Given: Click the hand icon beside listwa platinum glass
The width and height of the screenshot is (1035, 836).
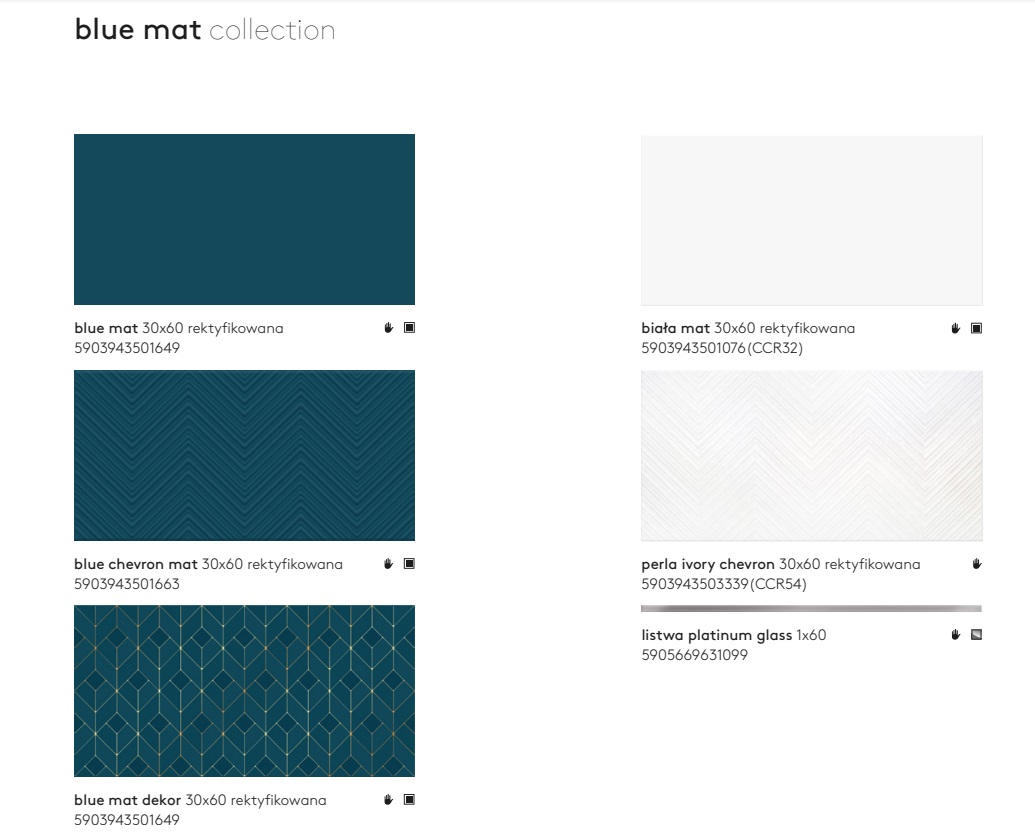Looking at the screenshot, I should [x=956, y=634].
